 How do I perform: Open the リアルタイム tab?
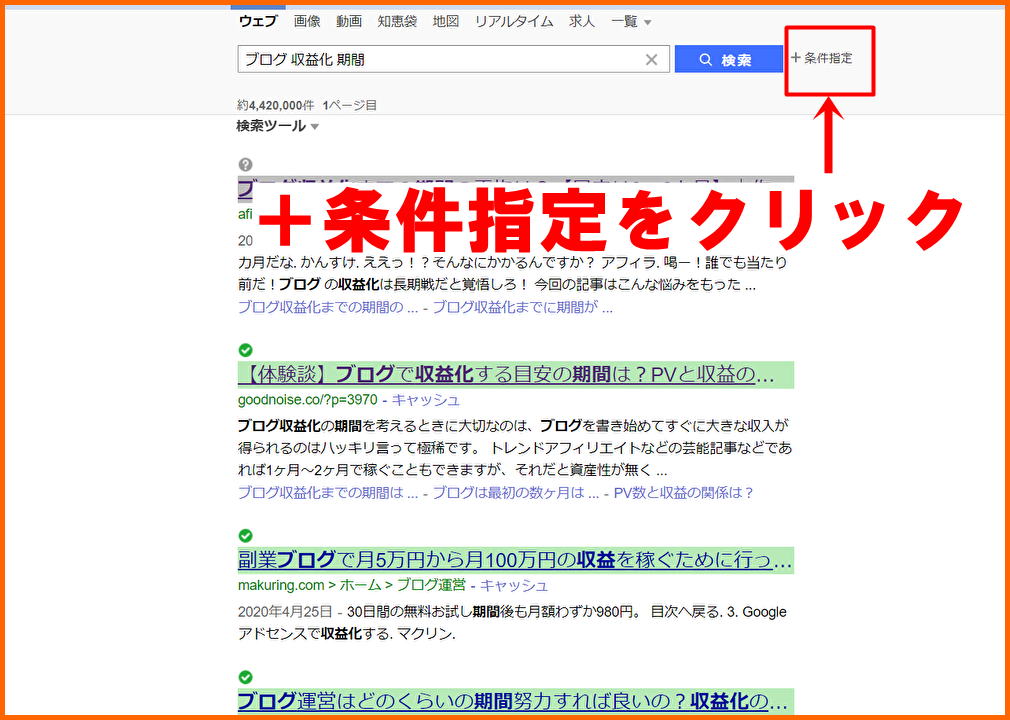pos(514,22)
